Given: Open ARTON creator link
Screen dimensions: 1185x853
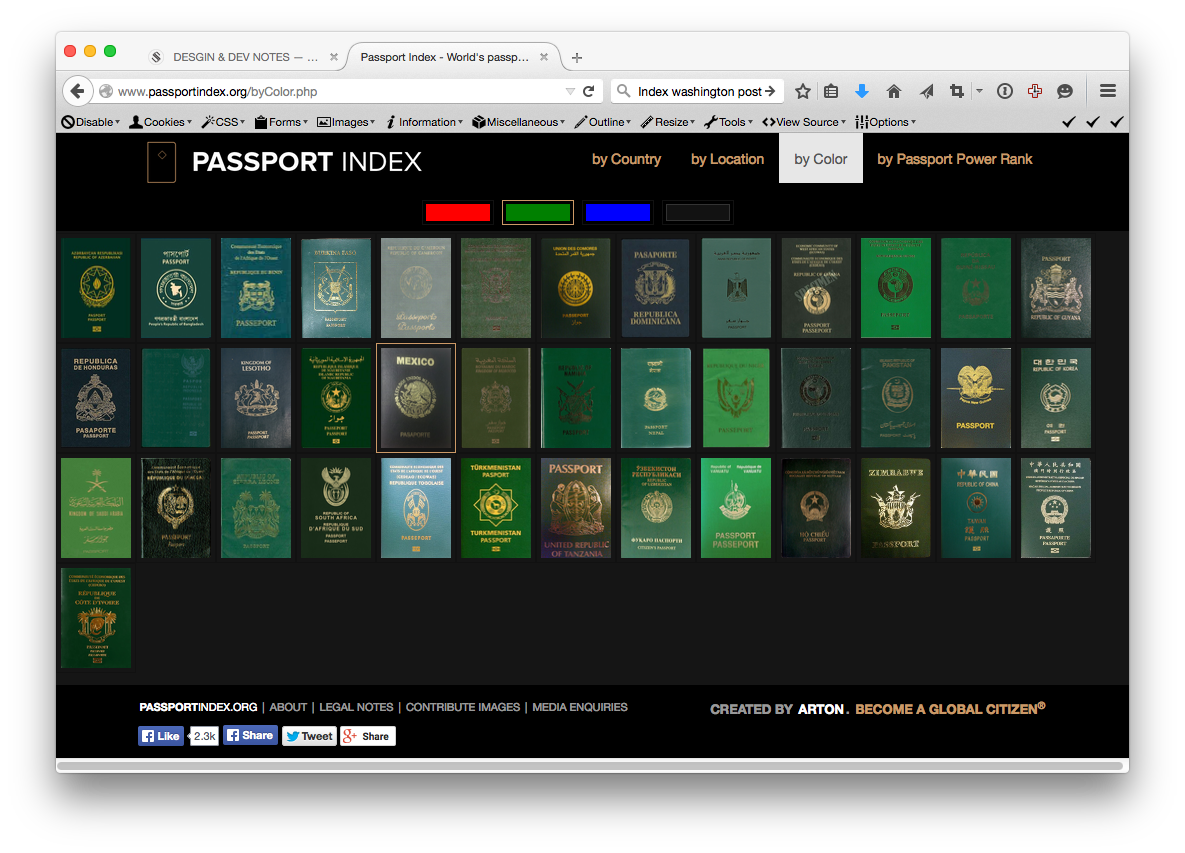Looking at the screenshot, I should (821, 709).
